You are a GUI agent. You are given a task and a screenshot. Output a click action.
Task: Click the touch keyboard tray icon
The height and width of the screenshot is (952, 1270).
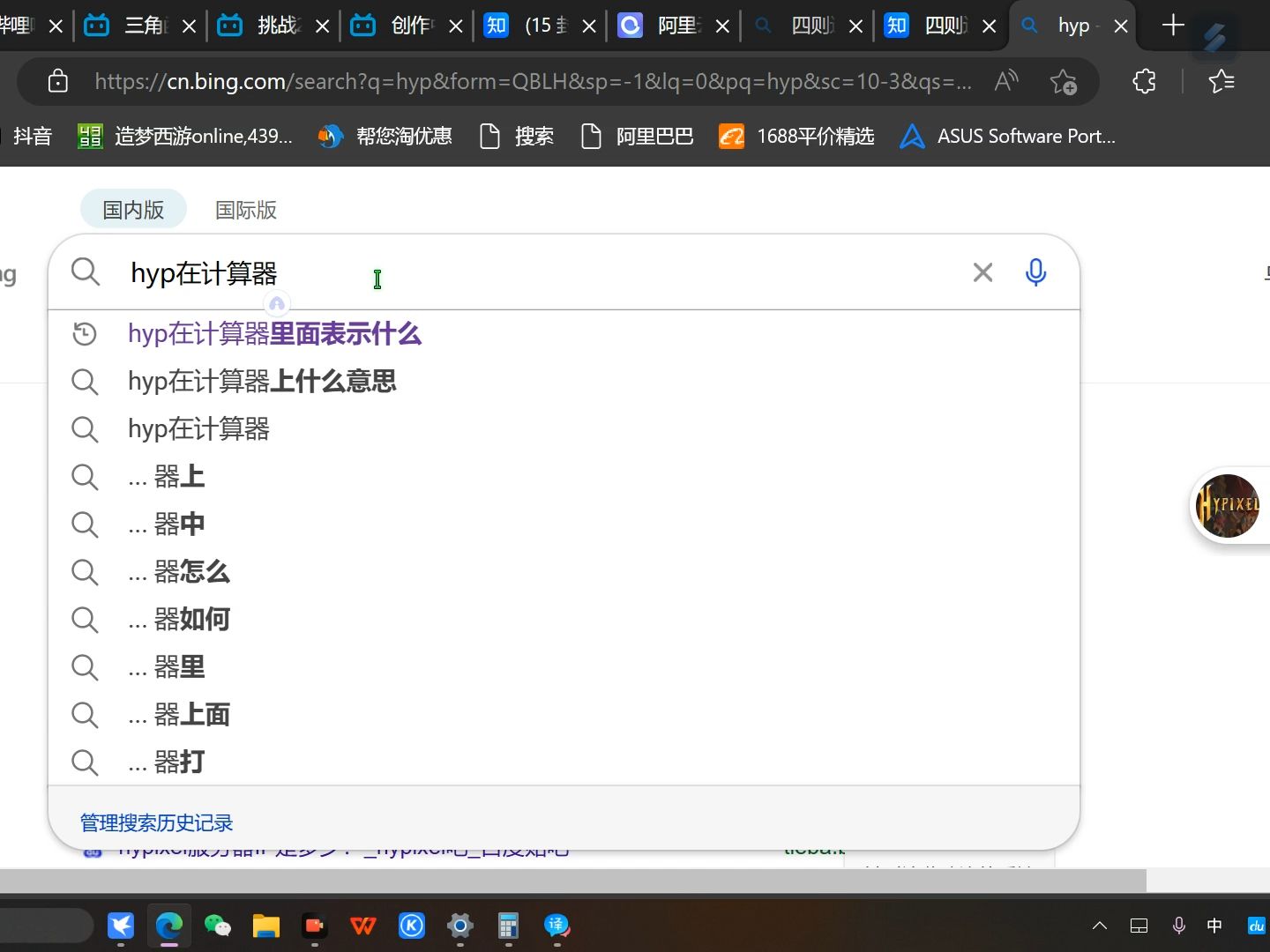1139,926
